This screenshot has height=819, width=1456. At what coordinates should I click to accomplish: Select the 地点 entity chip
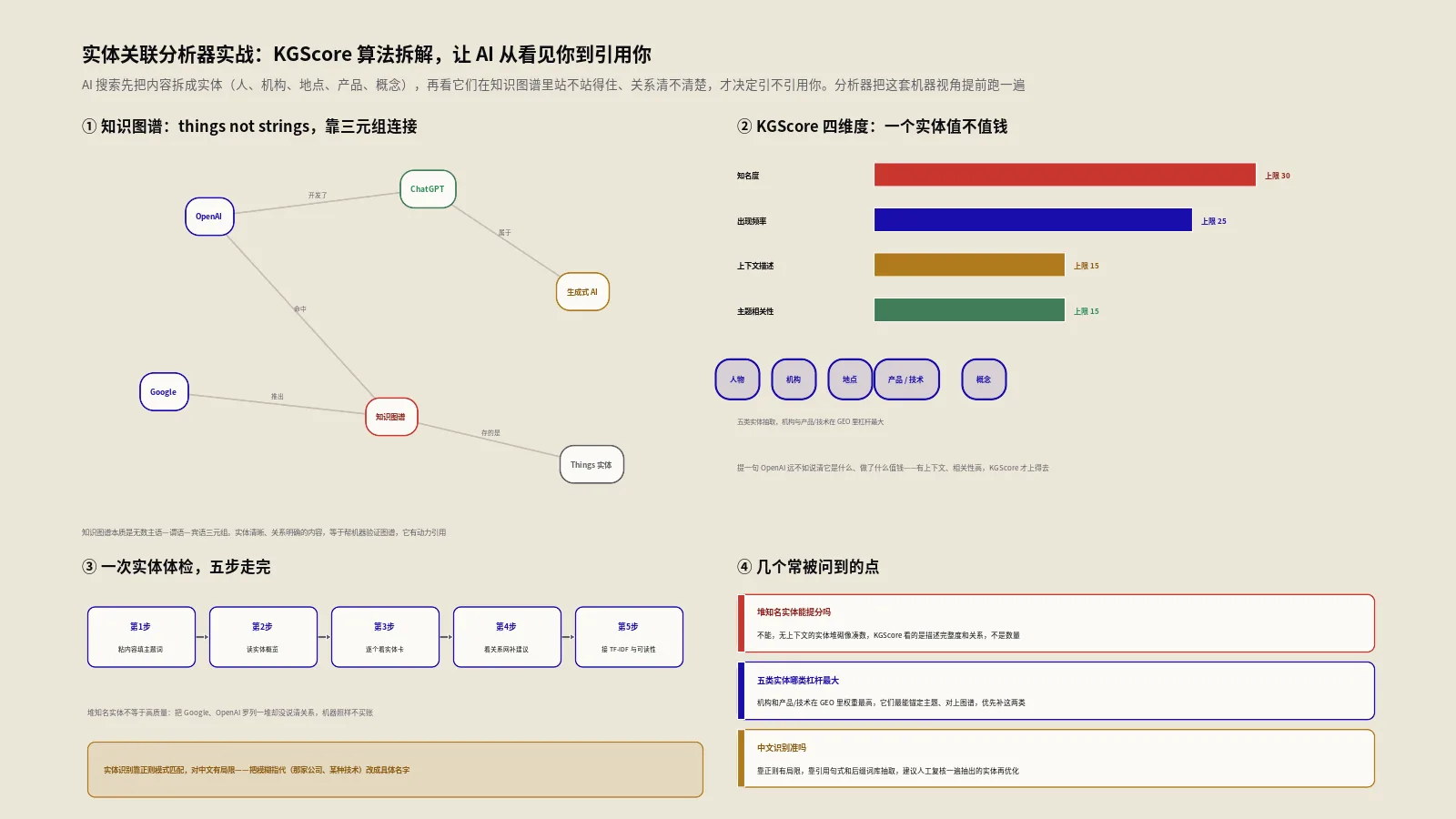(850, 379)
